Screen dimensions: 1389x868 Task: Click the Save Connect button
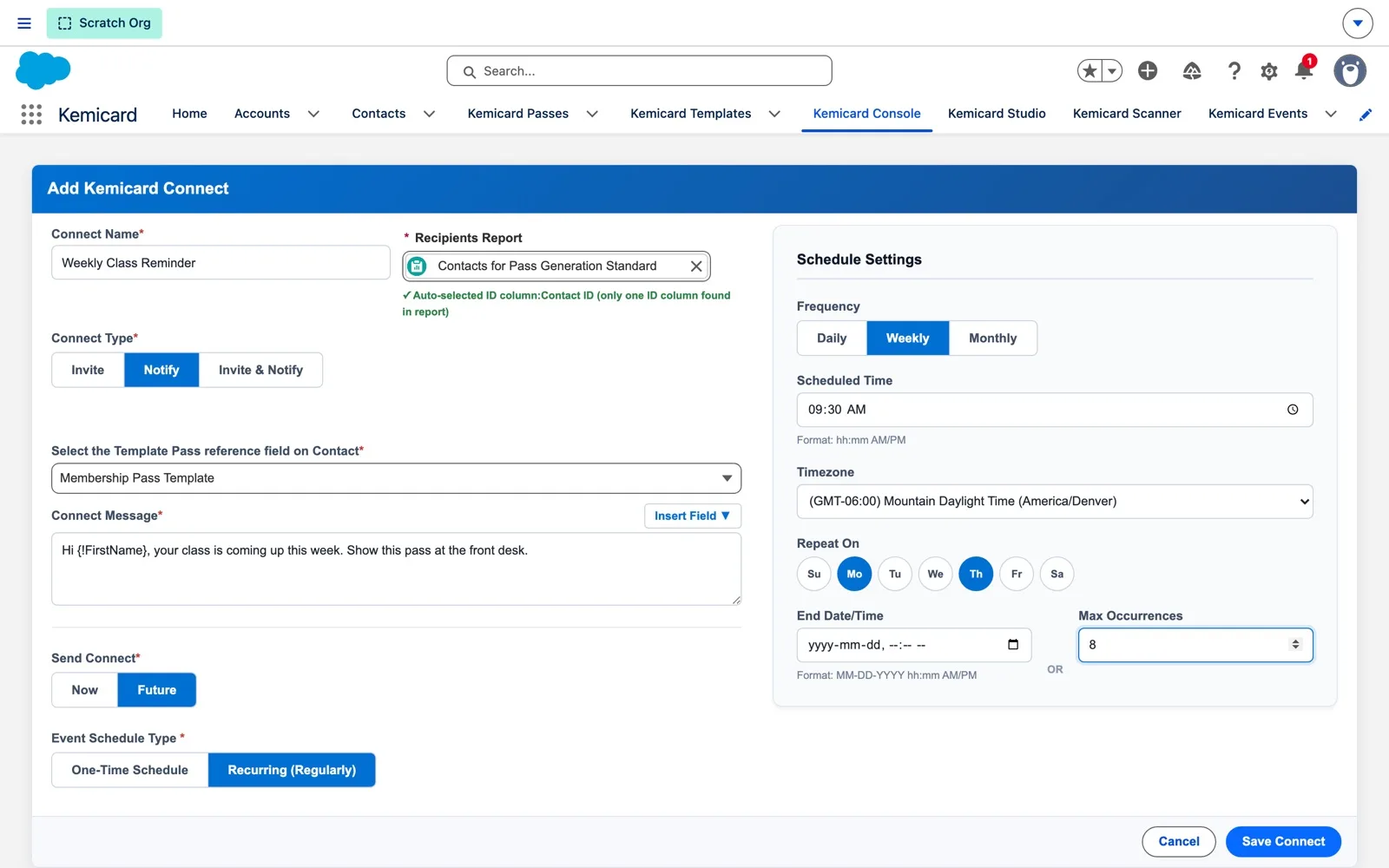click(1283, 842)
